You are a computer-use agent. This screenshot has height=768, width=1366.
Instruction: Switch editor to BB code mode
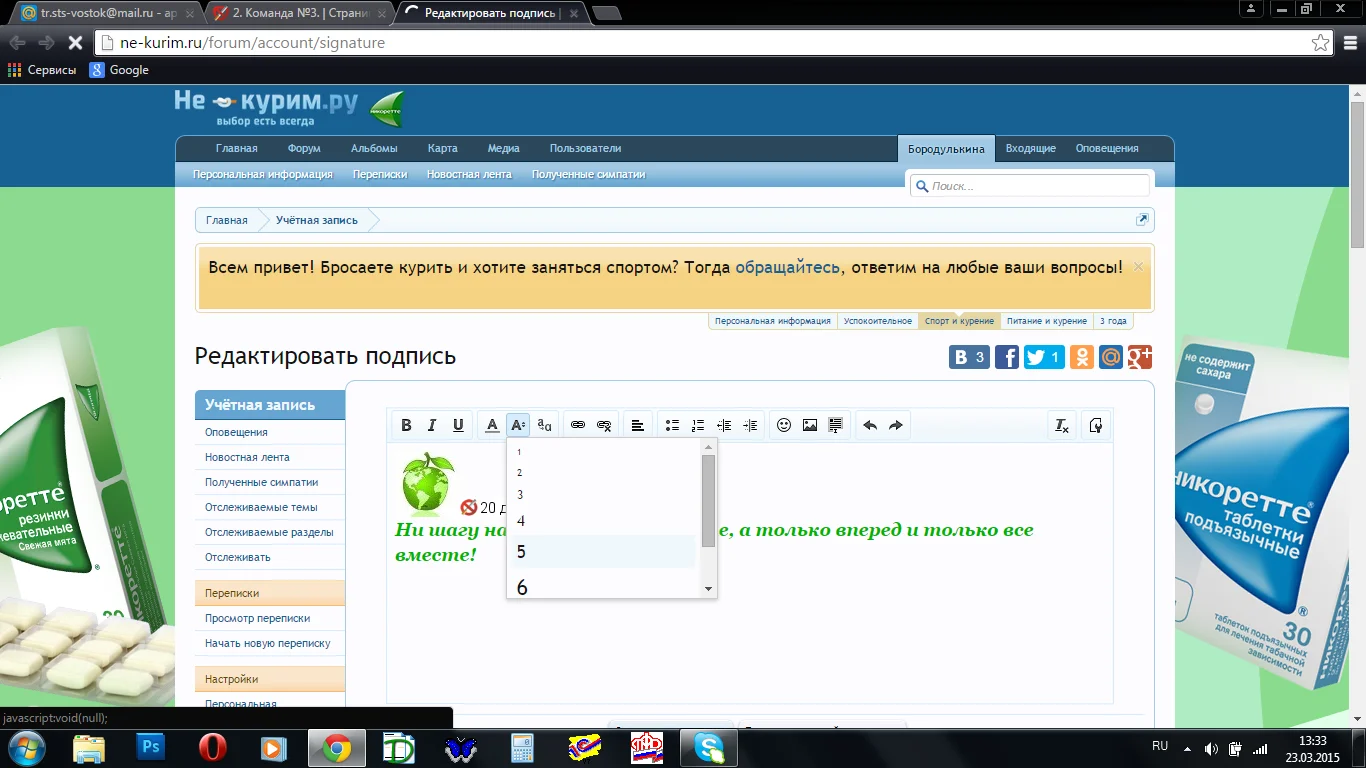coord(1096,425)
